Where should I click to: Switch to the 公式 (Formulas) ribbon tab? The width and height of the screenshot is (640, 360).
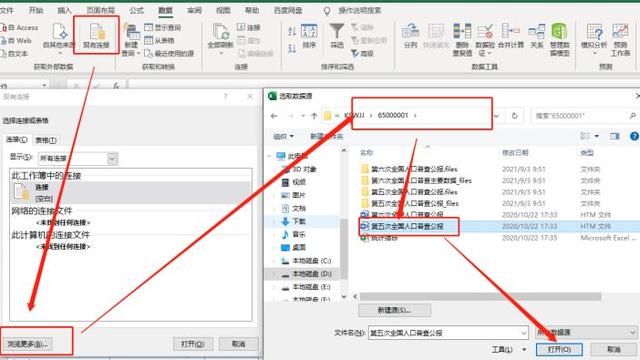[x=137, y=10]
